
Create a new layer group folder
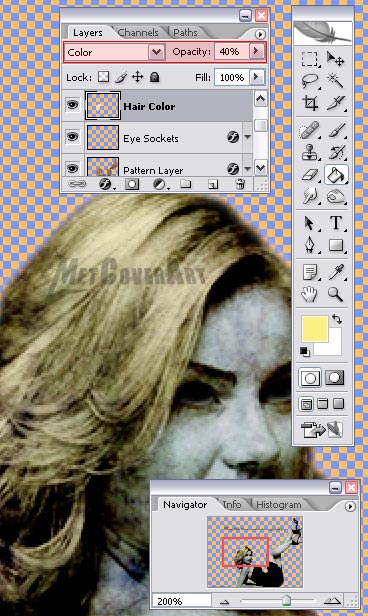click(185, 184)
